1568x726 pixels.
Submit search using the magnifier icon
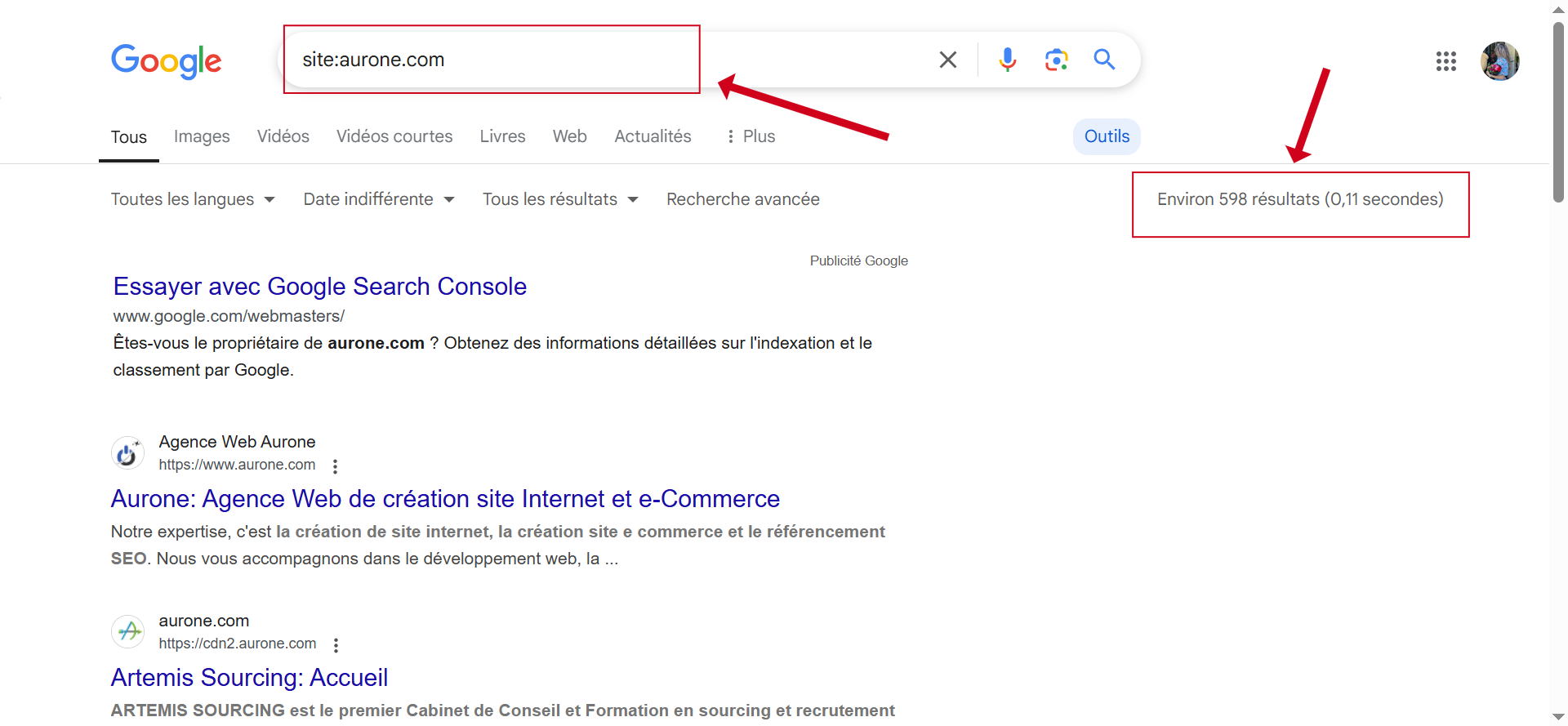click(x=1105, y=59)
